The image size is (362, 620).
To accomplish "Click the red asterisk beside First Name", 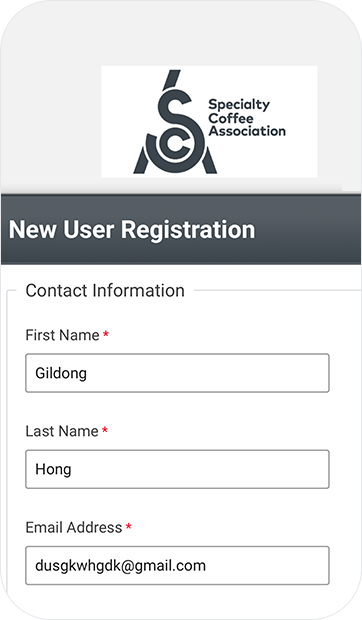I will click(106, 335).
